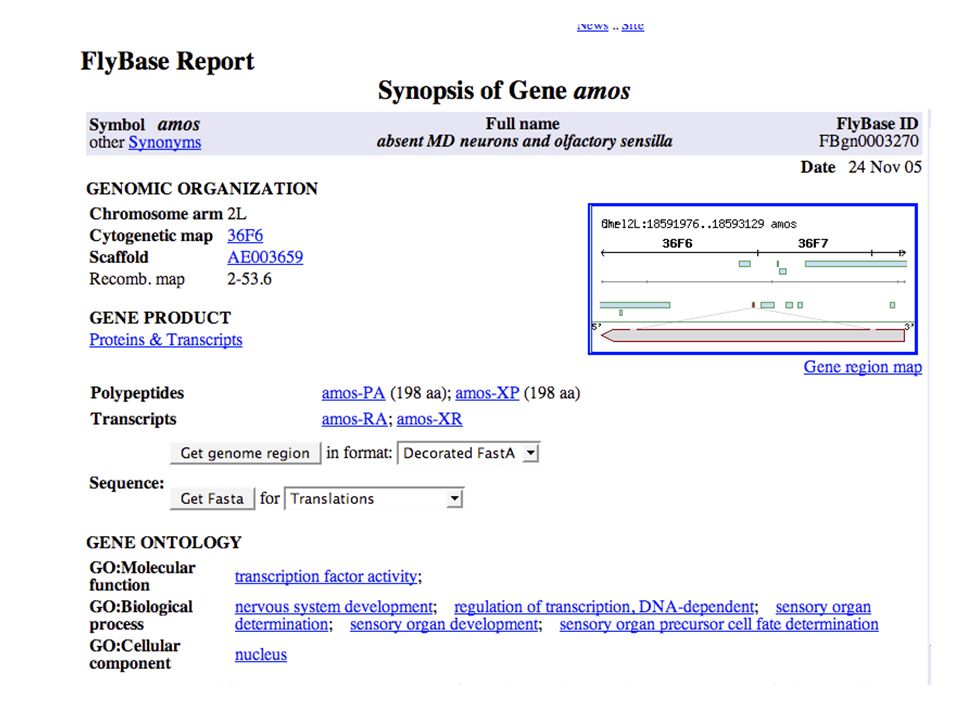Click the Synopsis of Gene amos heading
This screenshot has height=720, width=960.
pos(504,91)
